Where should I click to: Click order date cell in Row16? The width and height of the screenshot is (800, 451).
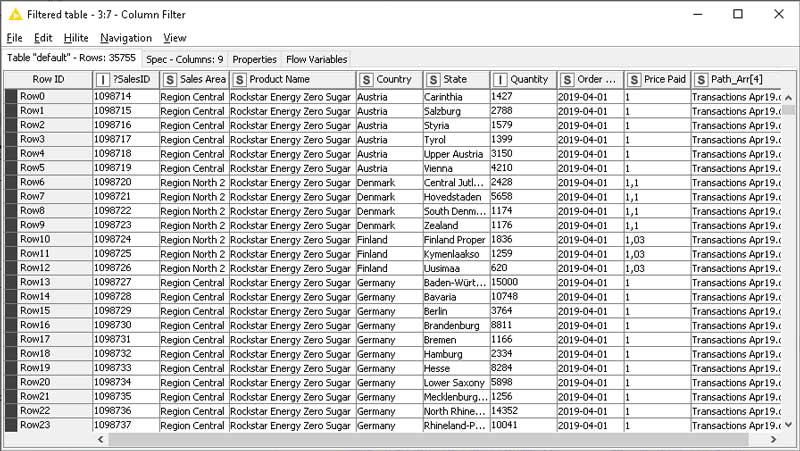tap(590, 325)
